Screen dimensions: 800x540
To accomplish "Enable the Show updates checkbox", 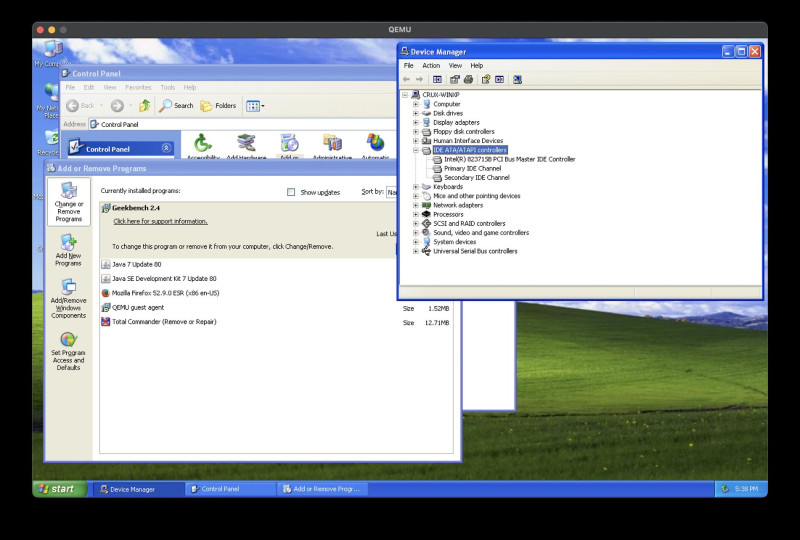I will [x=291, y=192].
